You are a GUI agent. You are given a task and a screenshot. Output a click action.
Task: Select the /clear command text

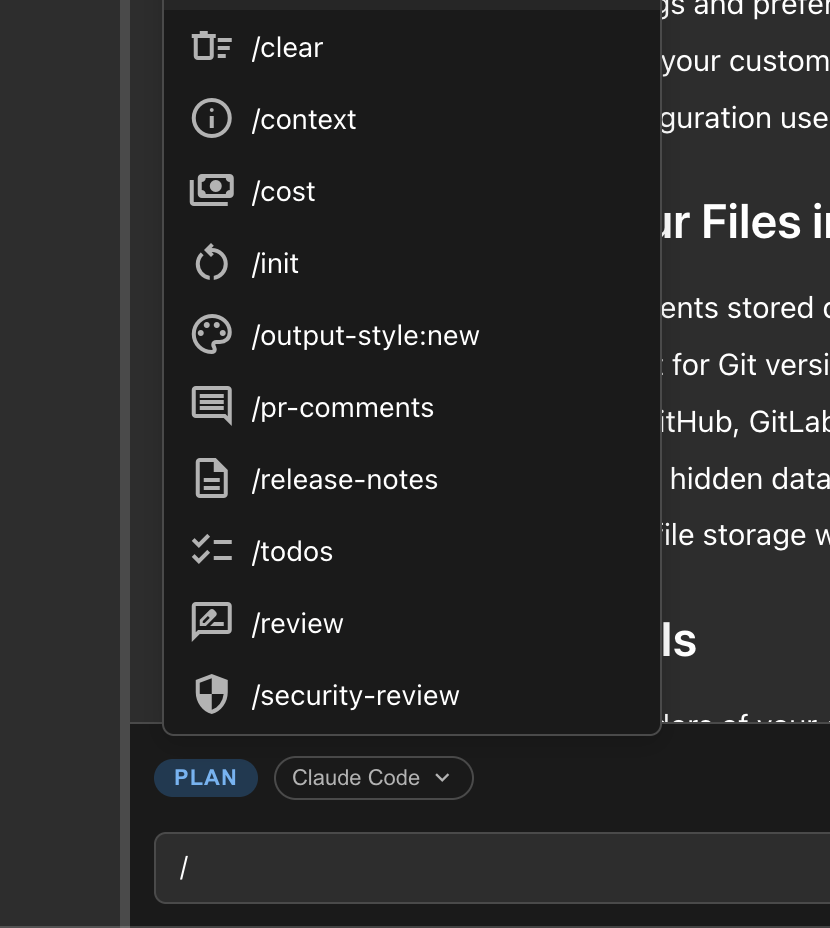tap(287, 48)
